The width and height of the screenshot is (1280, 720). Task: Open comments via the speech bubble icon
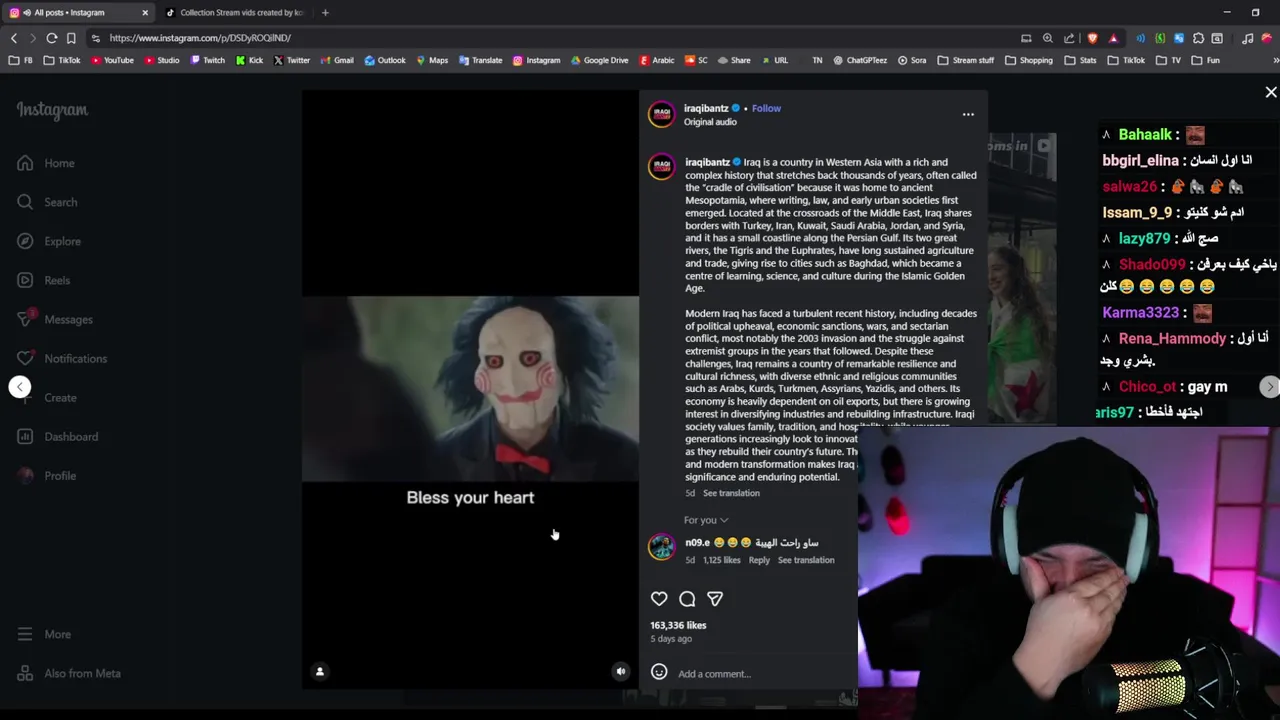[x=687, y=599]
